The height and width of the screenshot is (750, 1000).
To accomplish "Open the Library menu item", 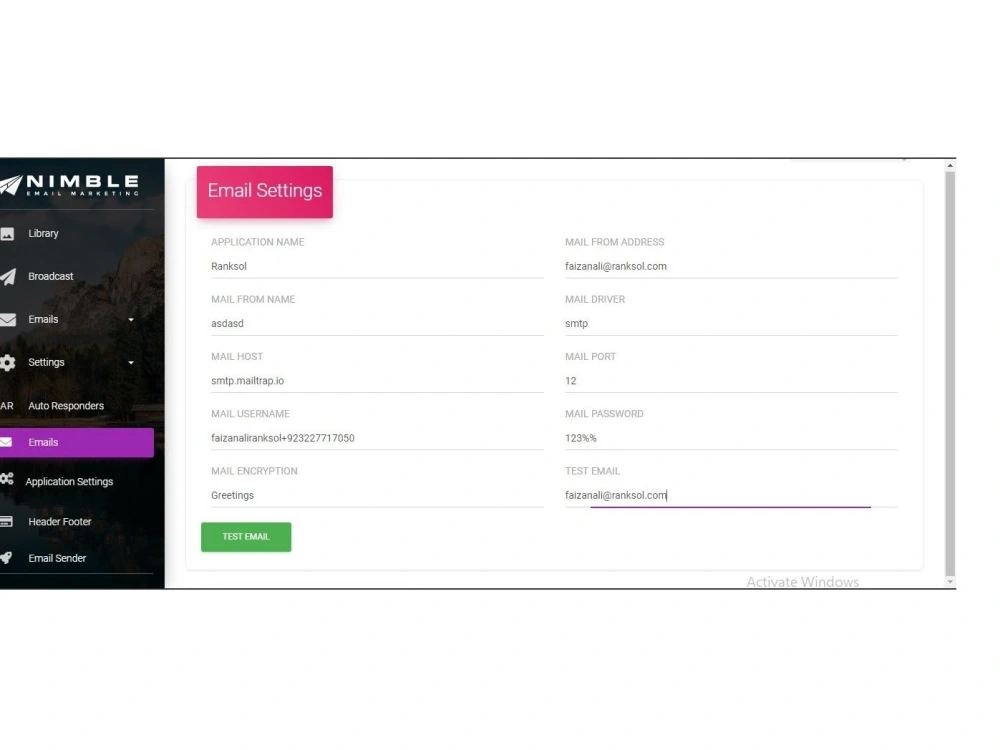I will click(43, 233).
